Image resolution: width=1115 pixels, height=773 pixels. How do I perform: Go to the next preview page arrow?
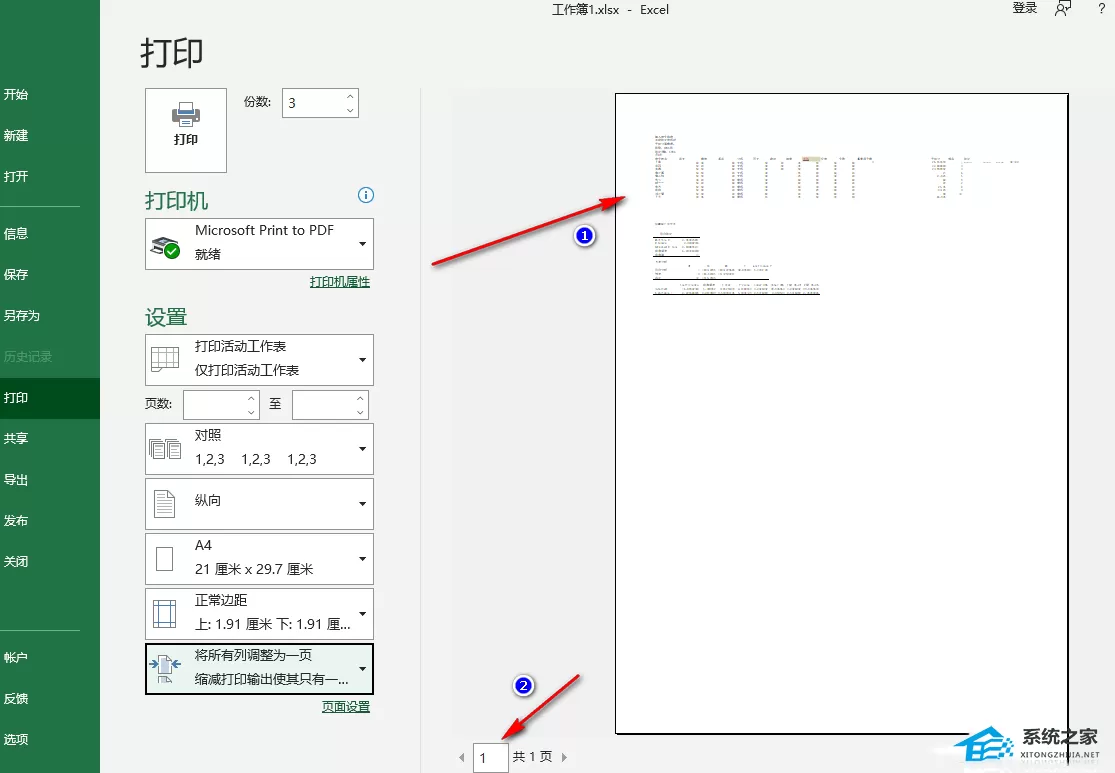[565, 757]
